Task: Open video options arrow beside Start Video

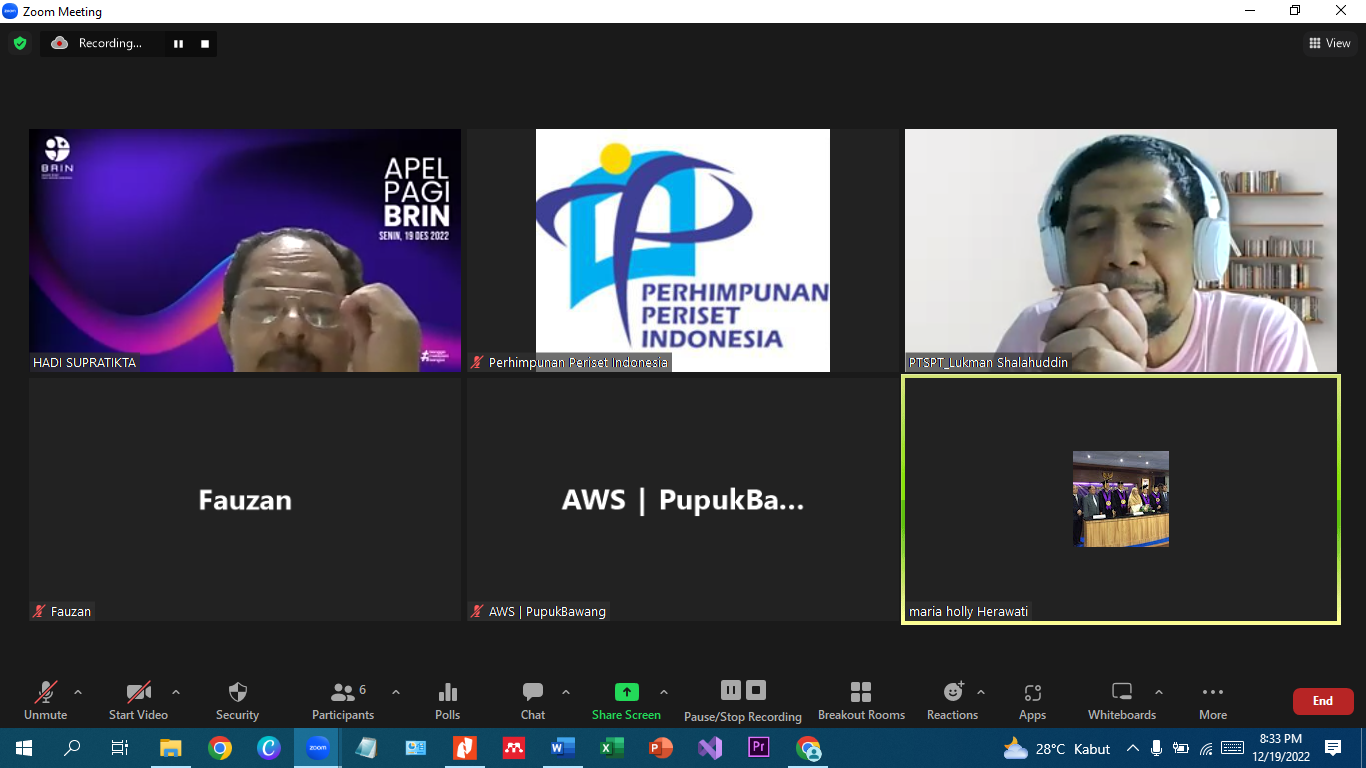Action: coord(176,692)
